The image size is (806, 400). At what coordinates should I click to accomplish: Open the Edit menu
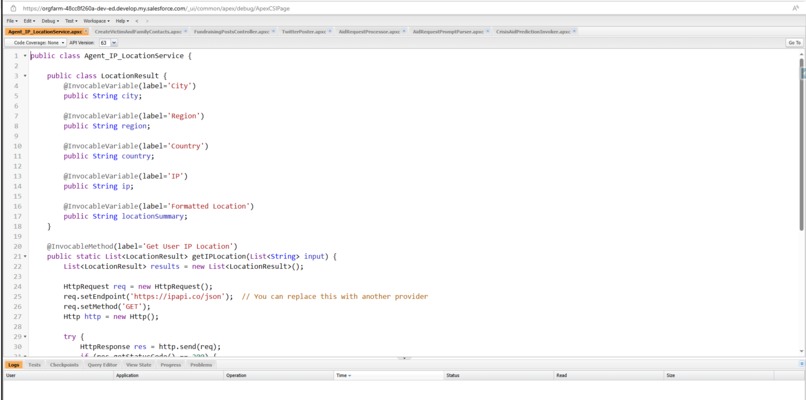point(29,21)
